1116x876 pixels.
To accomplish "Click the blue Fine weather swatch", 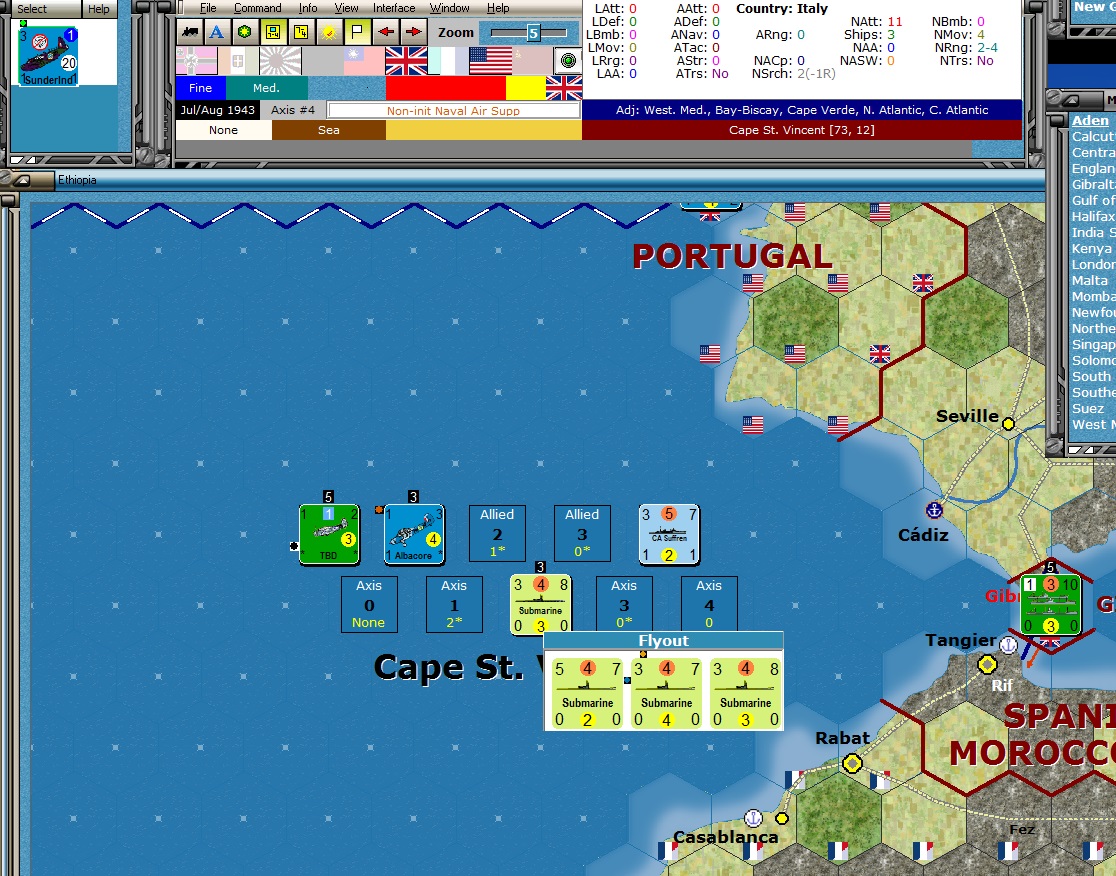I will pos(201,88).
